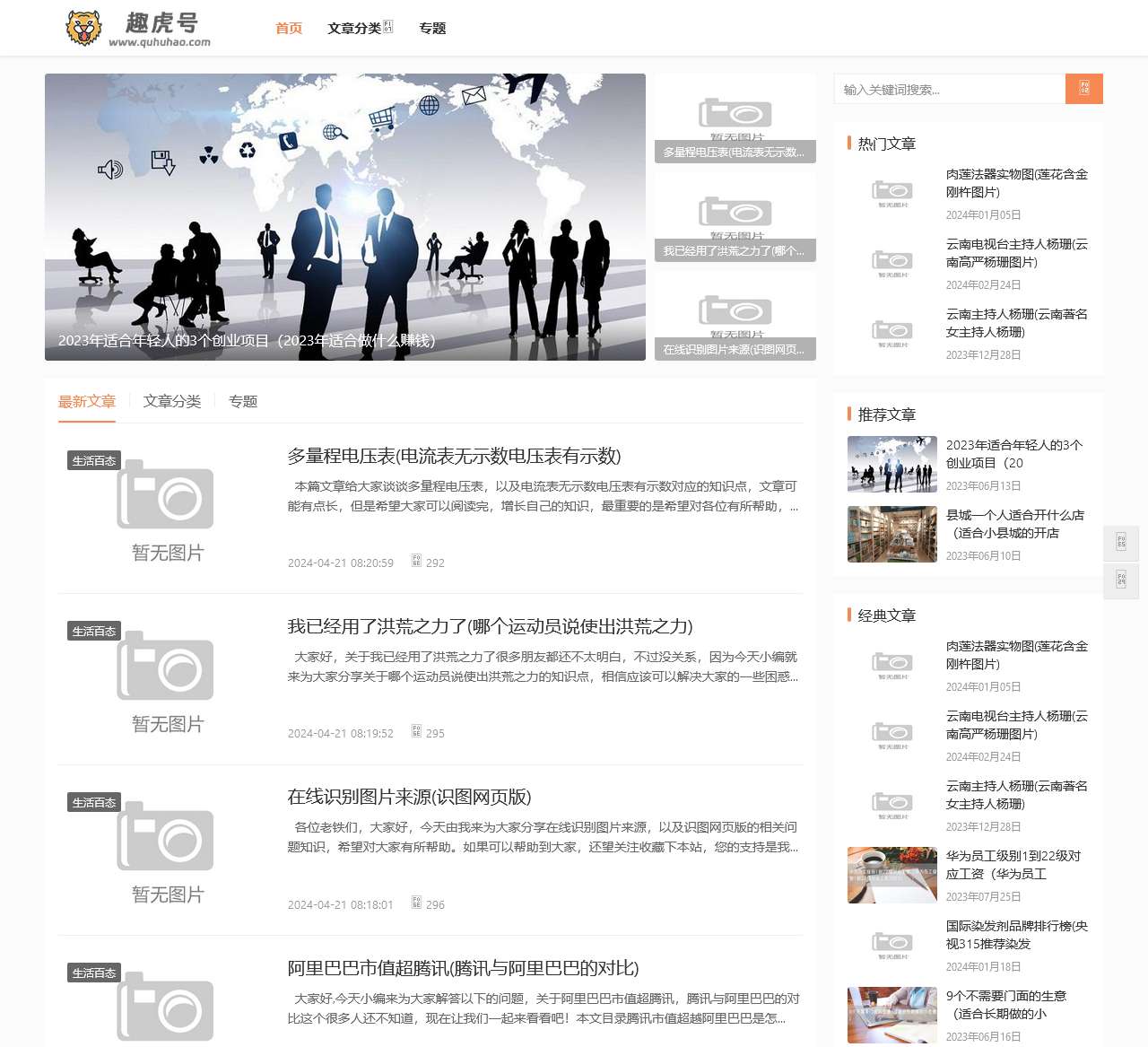Click date 2024-04-21 08:18:01

pyautogui.click(x=341, y=904)
